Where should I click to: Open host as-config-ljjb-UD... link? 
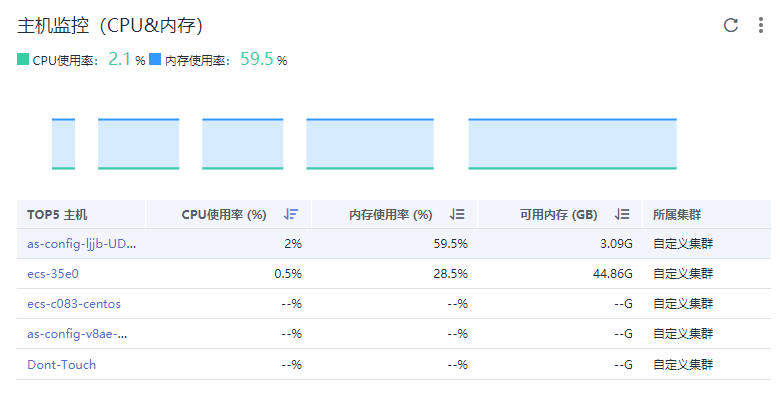click(x=82, y=244)
